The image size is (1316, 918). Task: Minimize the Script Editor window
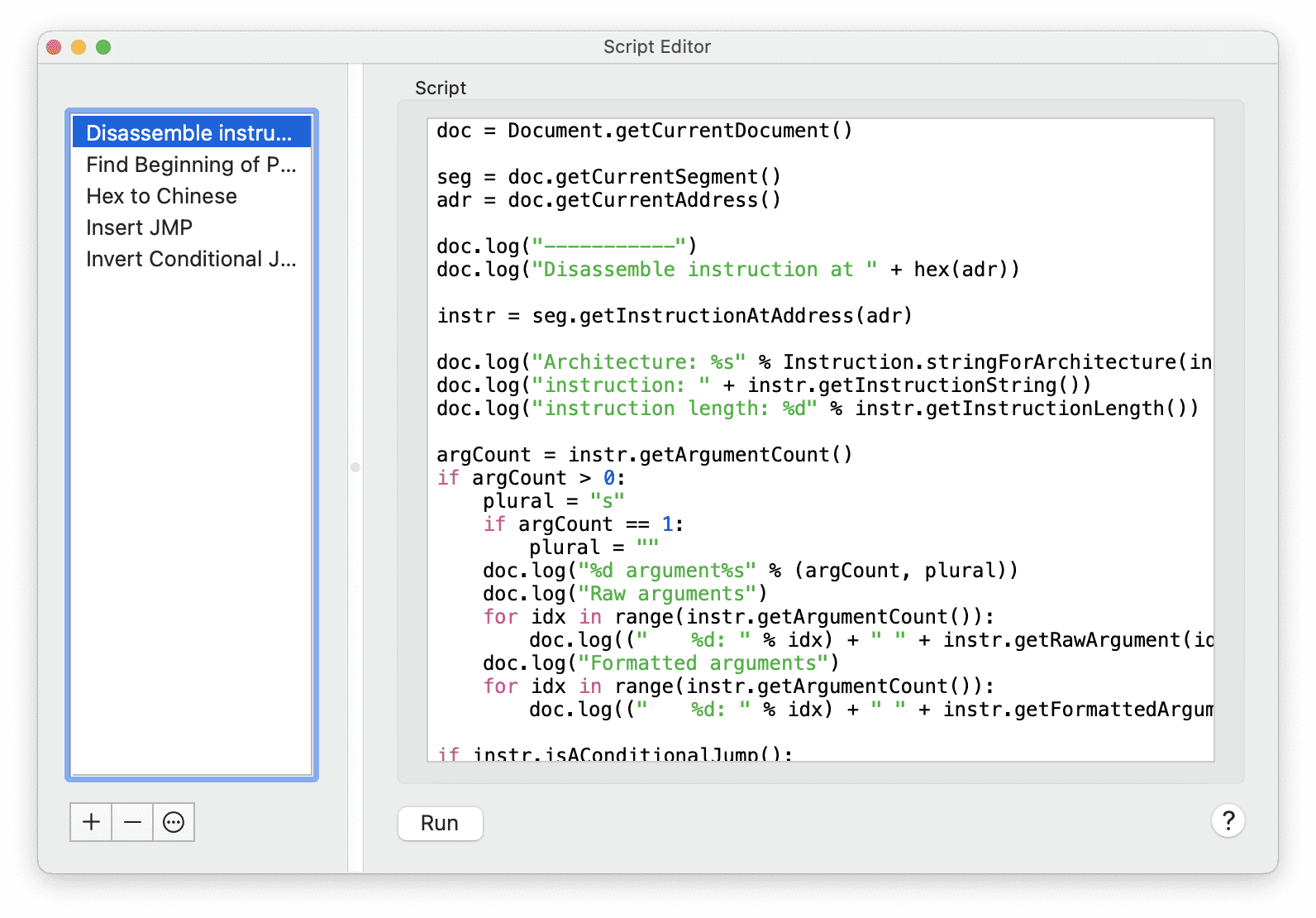tap(79, 47)
